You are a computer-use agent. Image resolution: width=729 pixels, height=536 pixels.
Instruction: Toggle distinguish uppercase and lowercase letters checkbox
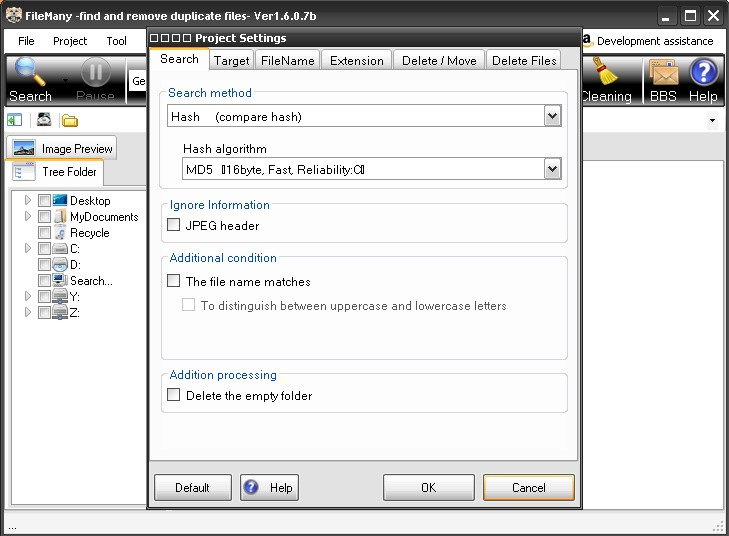point(188,305)
